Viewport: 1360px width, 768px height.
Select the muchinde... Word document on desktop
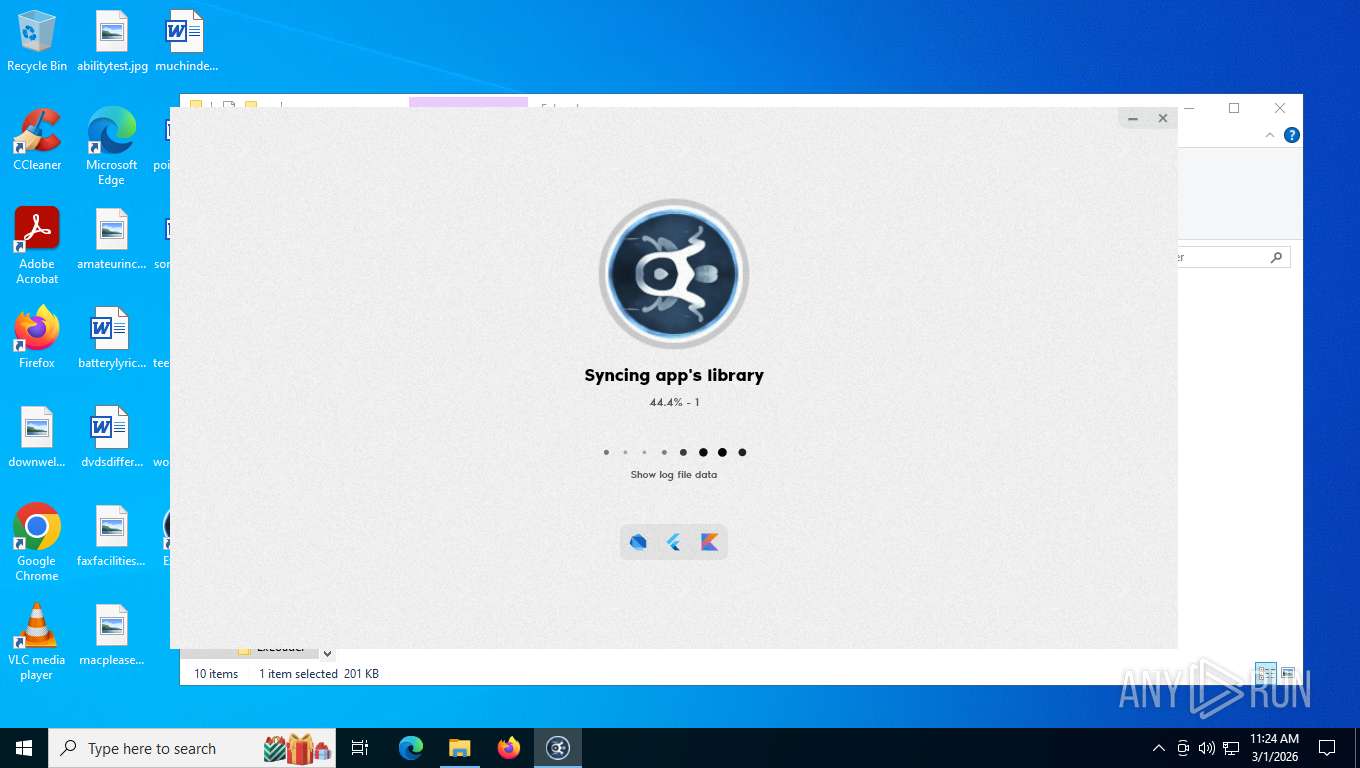[x=186, y=41]
